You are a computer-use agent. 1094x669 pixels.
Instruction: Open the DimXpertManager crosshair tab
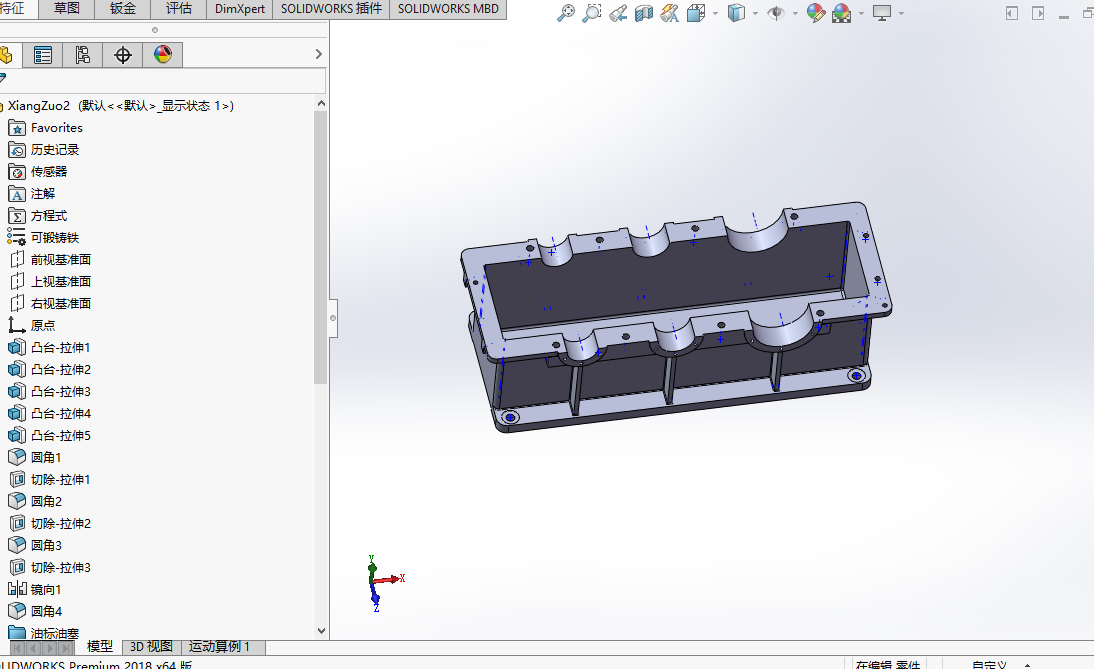coord(123,54)
